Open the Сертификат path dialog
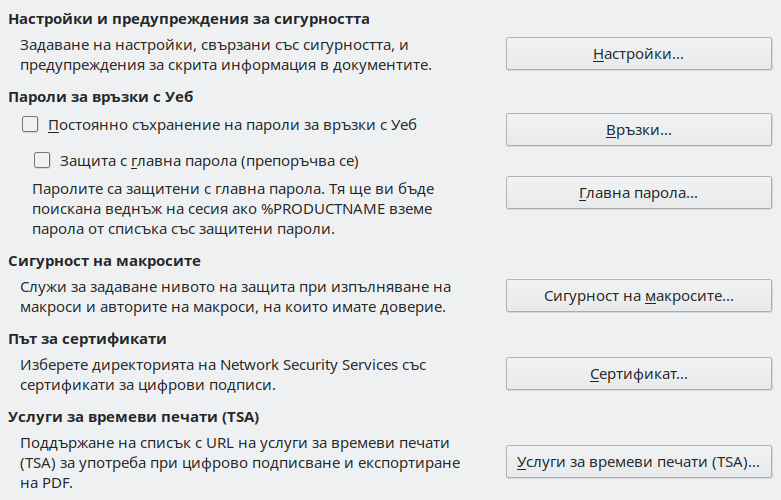Image resolution: width=781 pixels, height=500 pixels. click(x=638, y=374)
